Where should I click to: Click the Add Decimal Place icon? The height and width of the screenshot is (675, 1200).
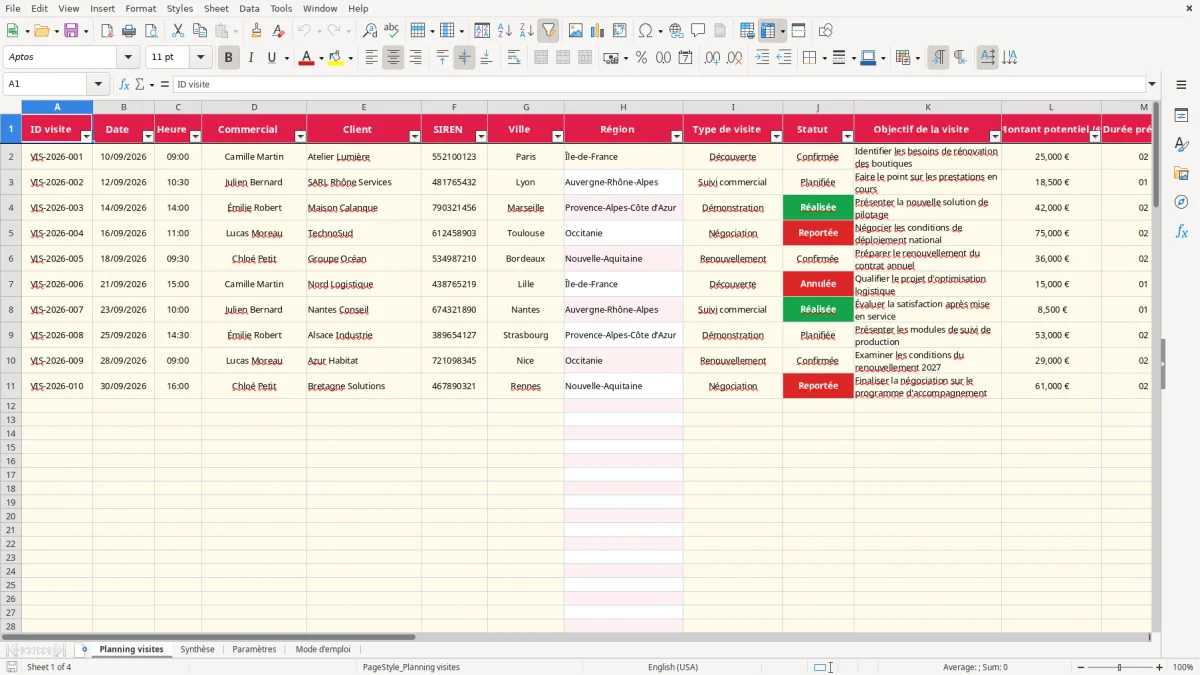pyautogui.click(x=713, y=58)
